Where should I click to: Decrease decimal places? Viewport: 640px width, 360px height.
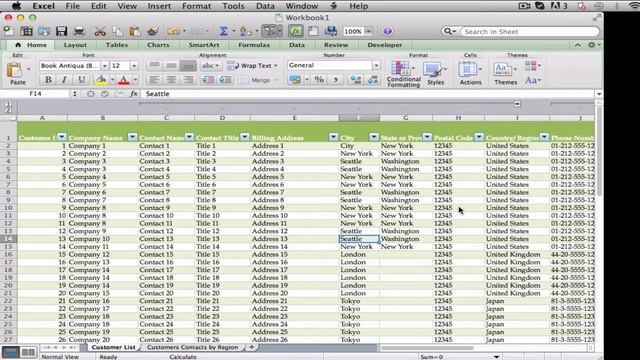coord(373,80)
